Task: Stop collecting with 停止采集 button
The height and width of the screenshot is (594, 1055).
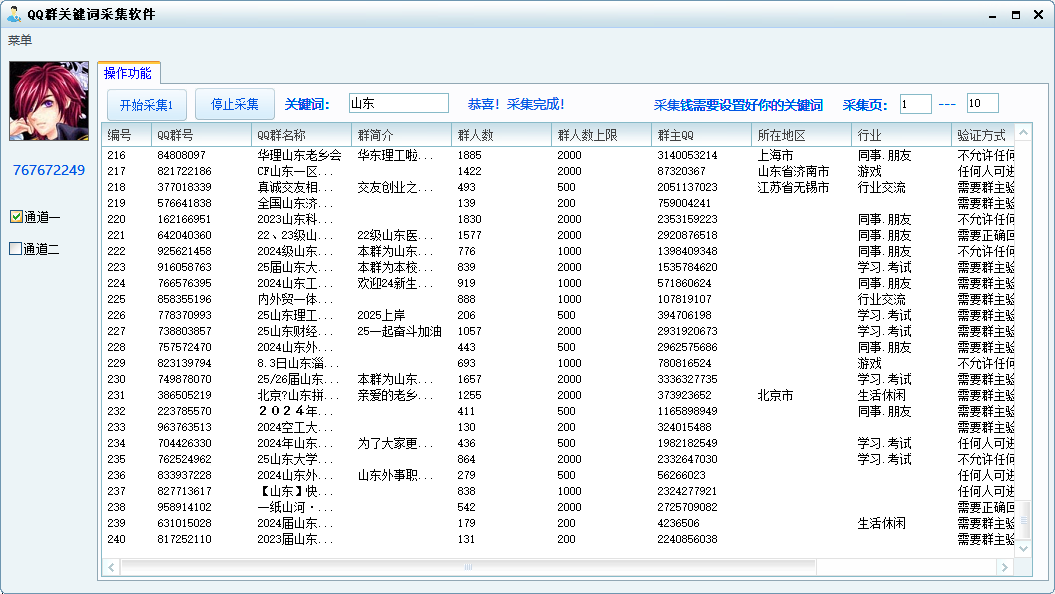Action: pyautogui.click(x=235, y=104)
